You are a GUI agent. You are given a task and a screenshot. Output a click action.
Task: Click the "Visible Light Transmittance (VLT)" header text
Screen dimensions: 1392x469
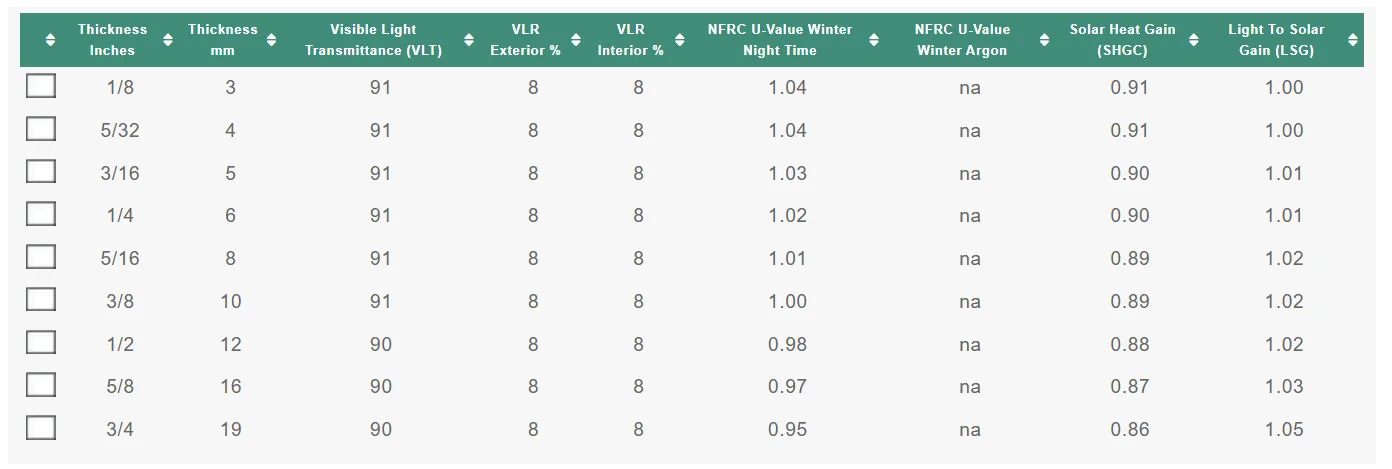coord(373,40)
